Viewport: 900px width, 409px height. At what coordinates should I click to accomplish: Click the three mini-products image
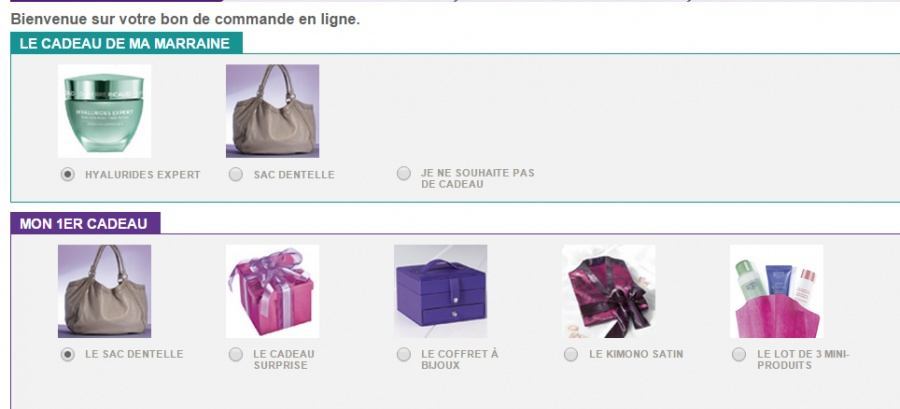[777, 291]
